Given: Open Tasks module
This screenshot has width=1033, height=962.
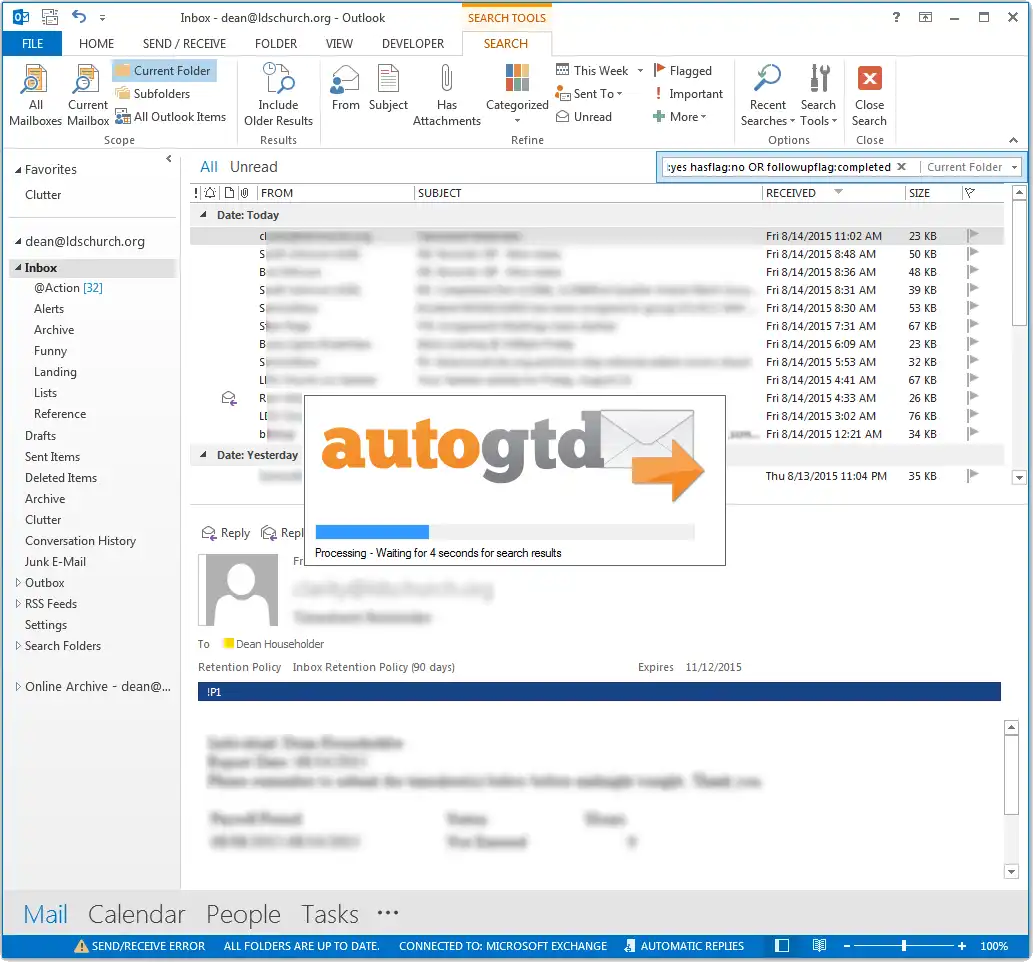Looking at the screenshot, I should click(x=329, y=915).
